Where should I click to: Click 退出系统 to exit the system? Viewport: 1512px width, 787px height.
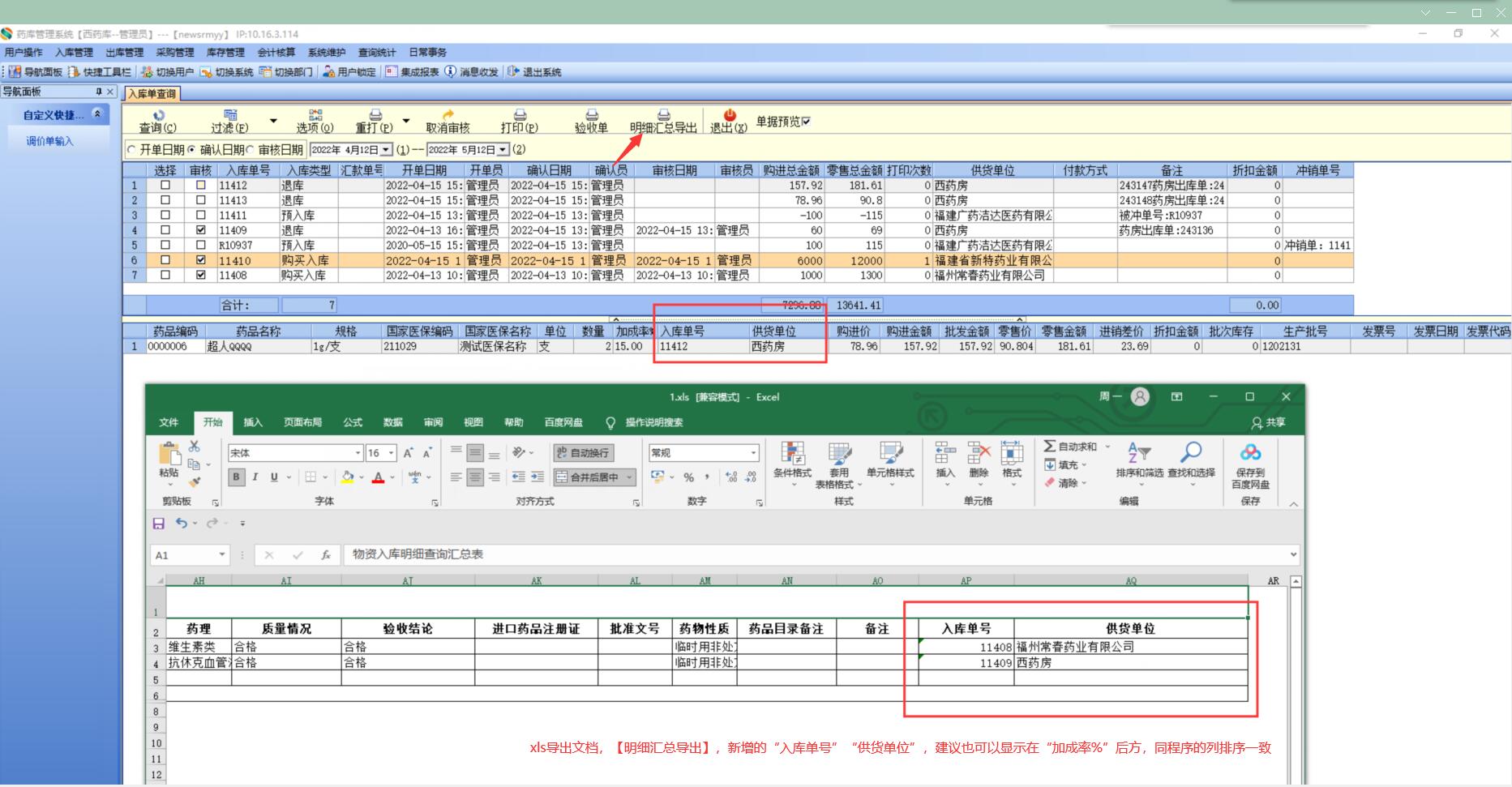(x=535, y=72)
